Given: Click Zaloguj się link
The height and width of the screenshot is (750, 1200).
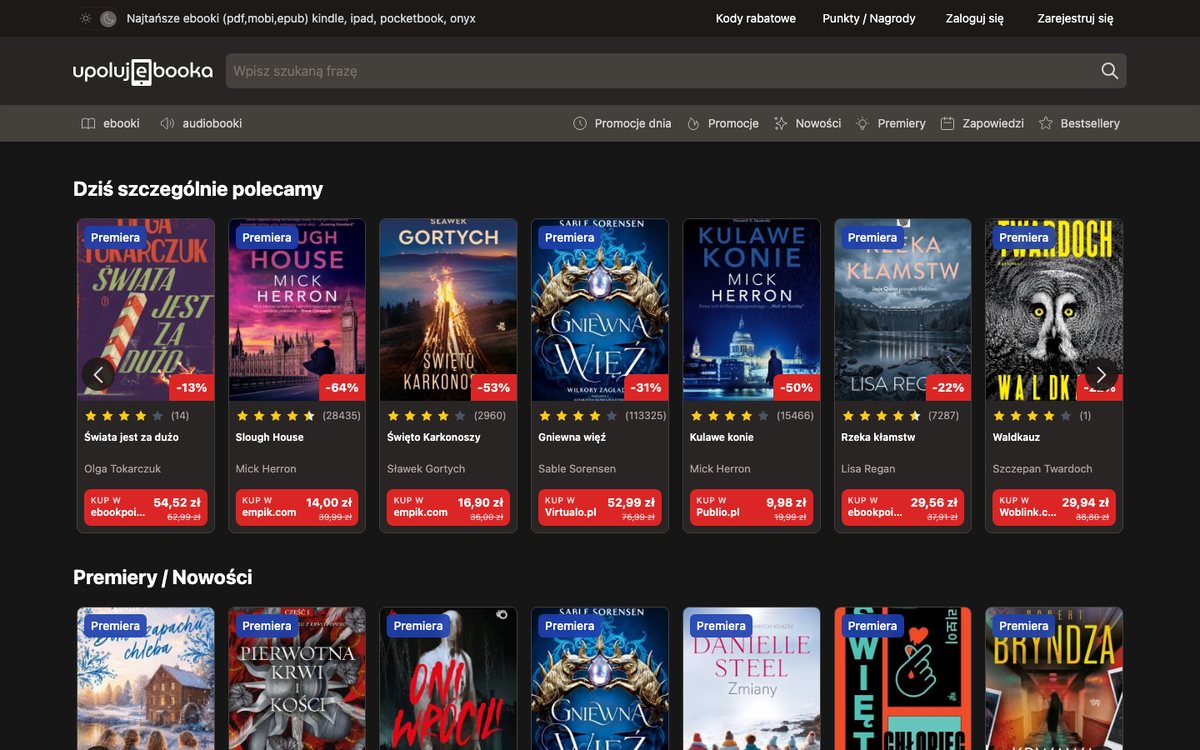Looking at the screenshot, I should pyautogui.click(x=975, y=19).
